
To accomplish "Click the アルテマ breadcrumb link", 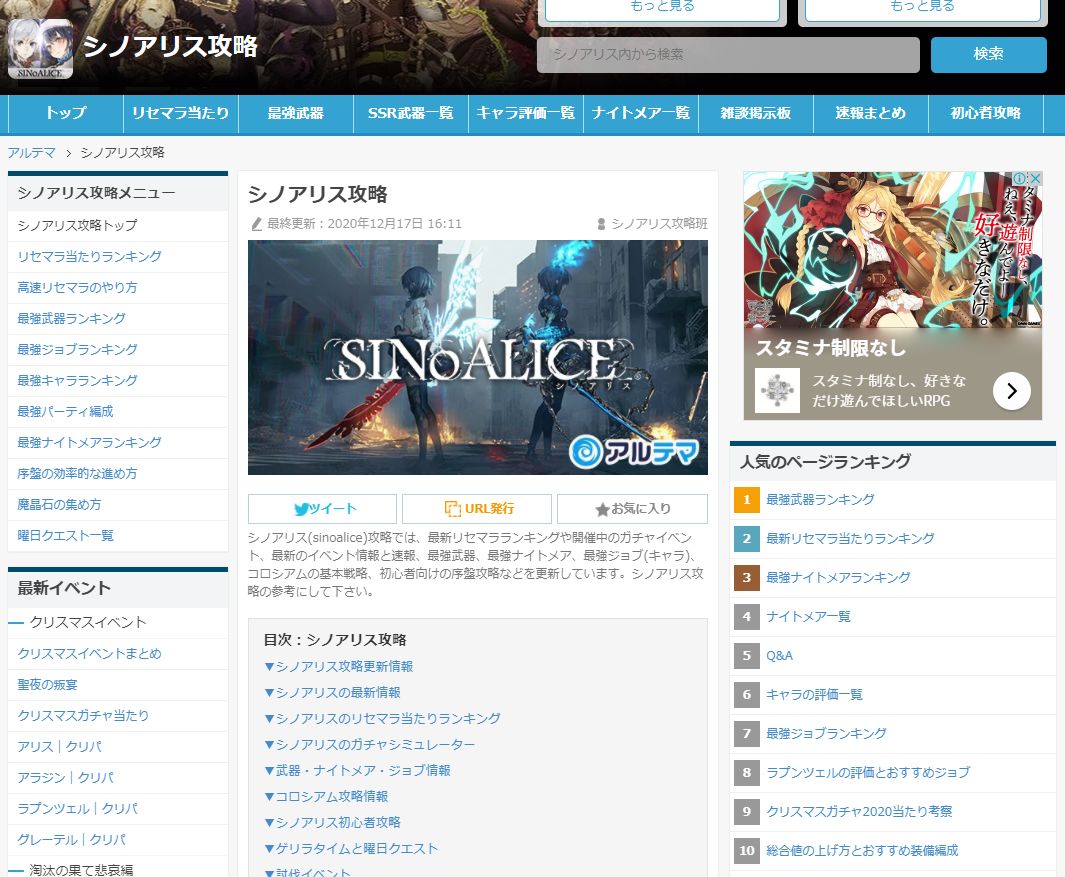I will click(31, 153).
